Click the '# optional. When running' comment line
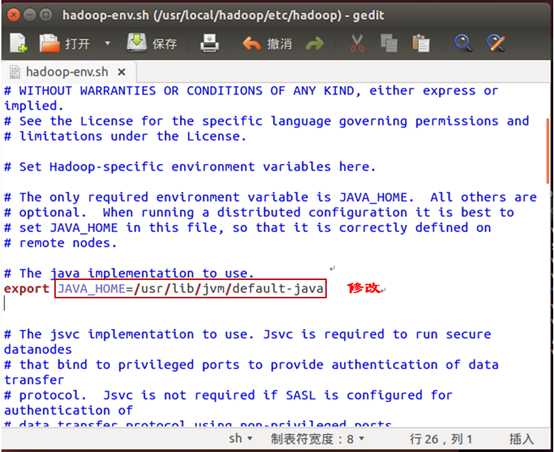Screen dimensions: 554x452 (x=259, y=212)
